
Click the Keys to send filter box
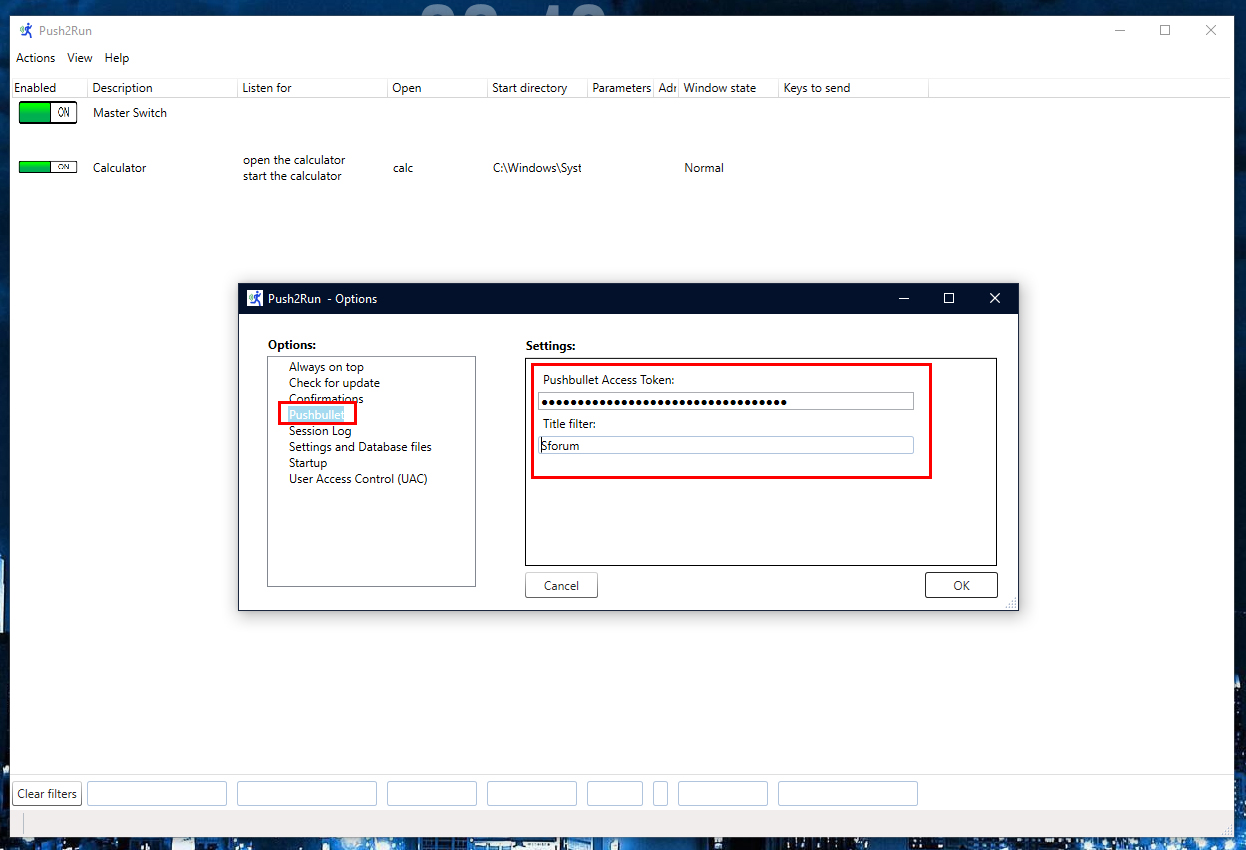pyautogui.click(x=848, y=794)
